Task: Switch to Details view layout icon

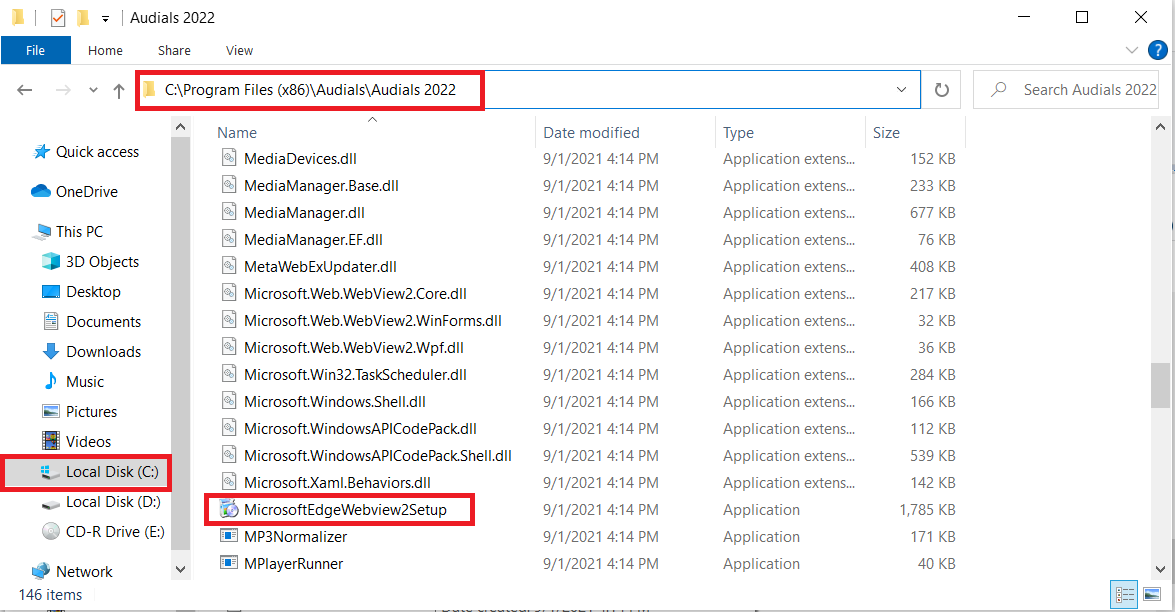Action: pyautogui.click(x=1124, y=595)
